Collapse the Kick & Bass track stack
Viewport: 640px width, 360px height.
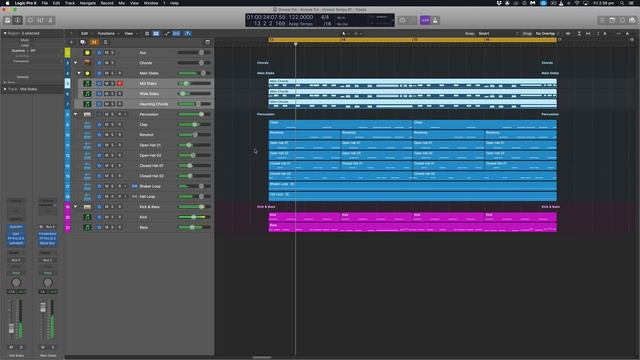76,207
